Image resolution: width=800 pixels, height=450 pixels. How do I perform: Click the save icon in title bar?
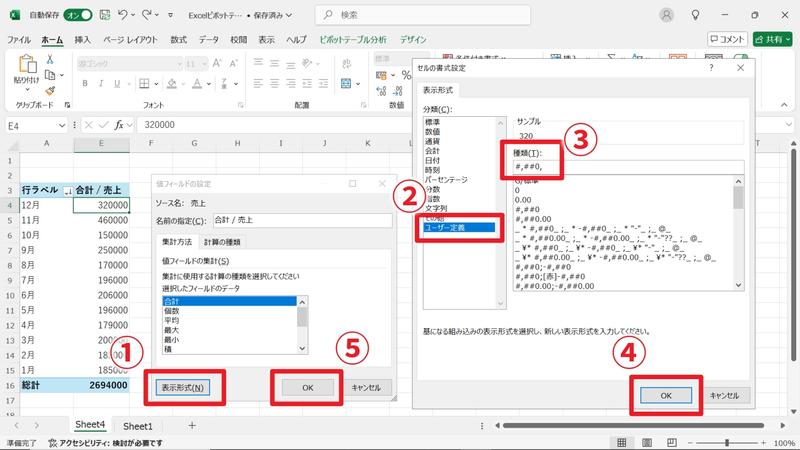(105, 15)
